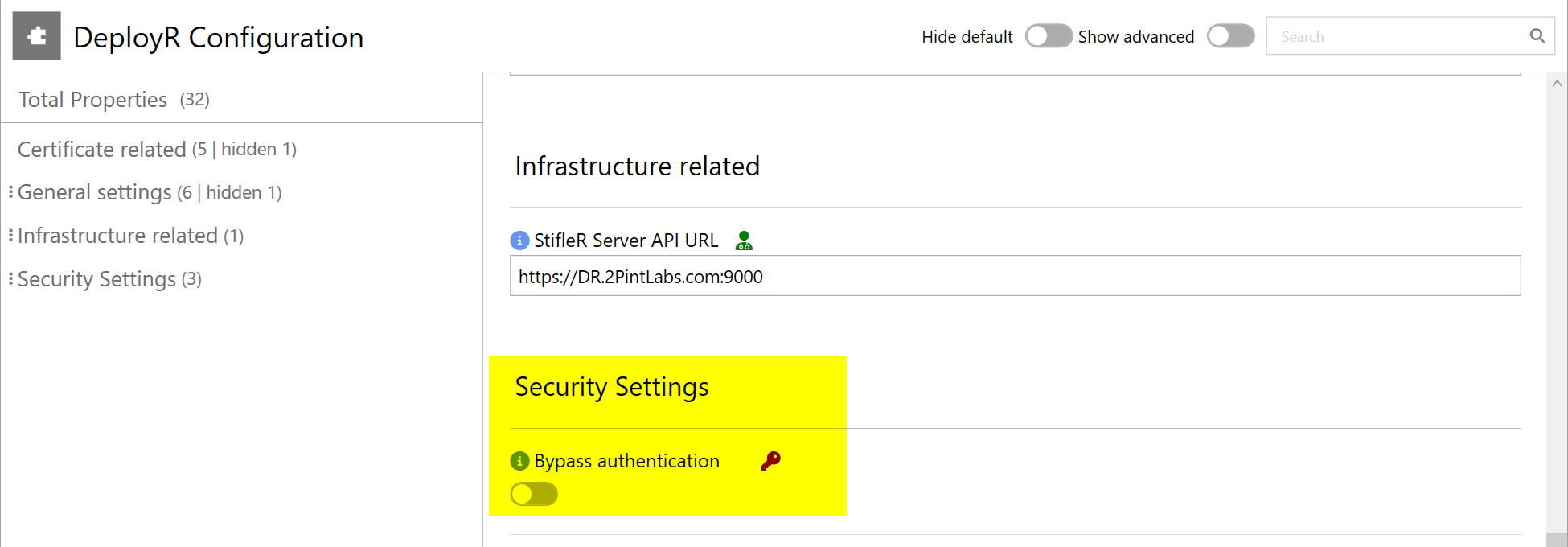The height and width of the screenshot is (547, 1568).
Task: Click green user icon after StifleR Server API URL
Action: pyautogui.click(x=744, y=241)
